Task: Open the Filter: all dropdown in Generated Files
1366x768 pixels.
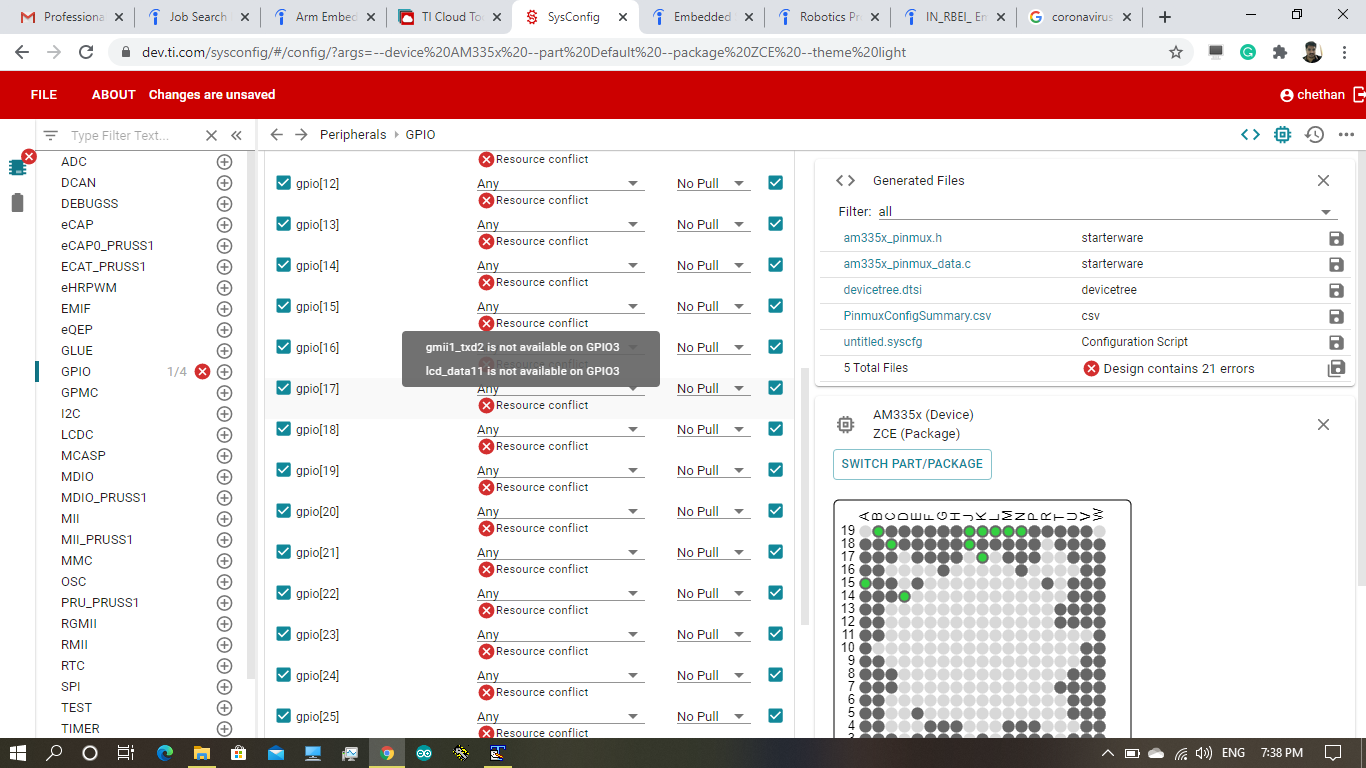Action: tap(1327, 212)
